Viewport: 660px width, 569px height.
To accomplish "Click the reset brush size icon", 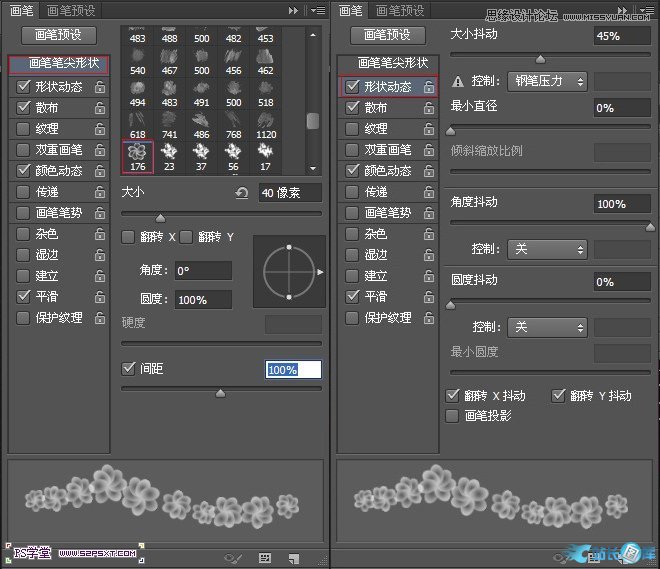I will 241,192.
